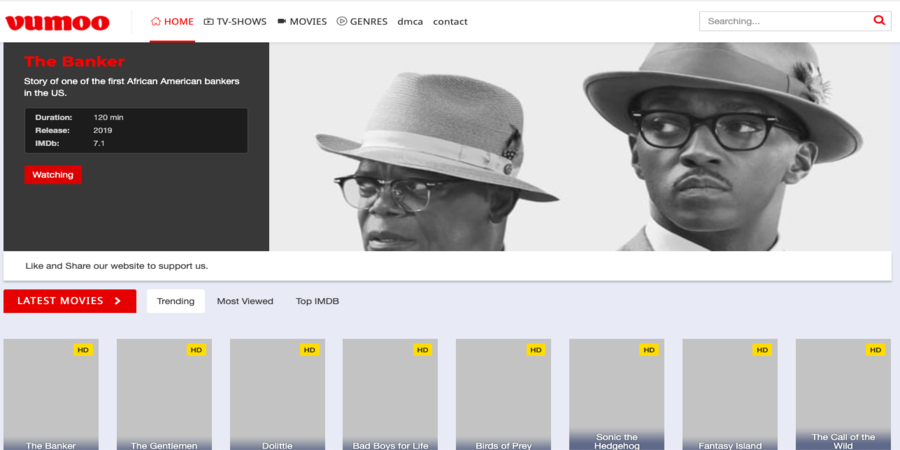Open the Birds of Prey movie card
900x450 pixels.
coord(503,394)
